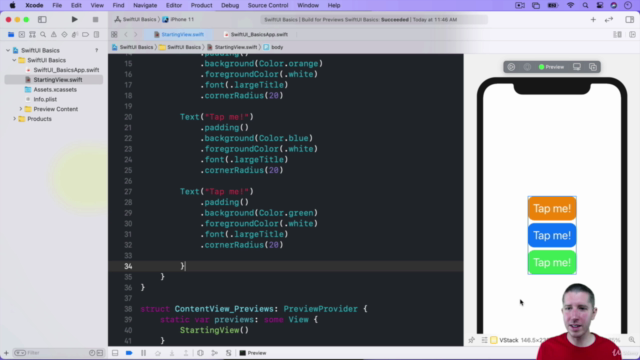Open the editor options menu
Image resolution: width=640 pixels, height=360 pixels.
[x=617, y=35]
